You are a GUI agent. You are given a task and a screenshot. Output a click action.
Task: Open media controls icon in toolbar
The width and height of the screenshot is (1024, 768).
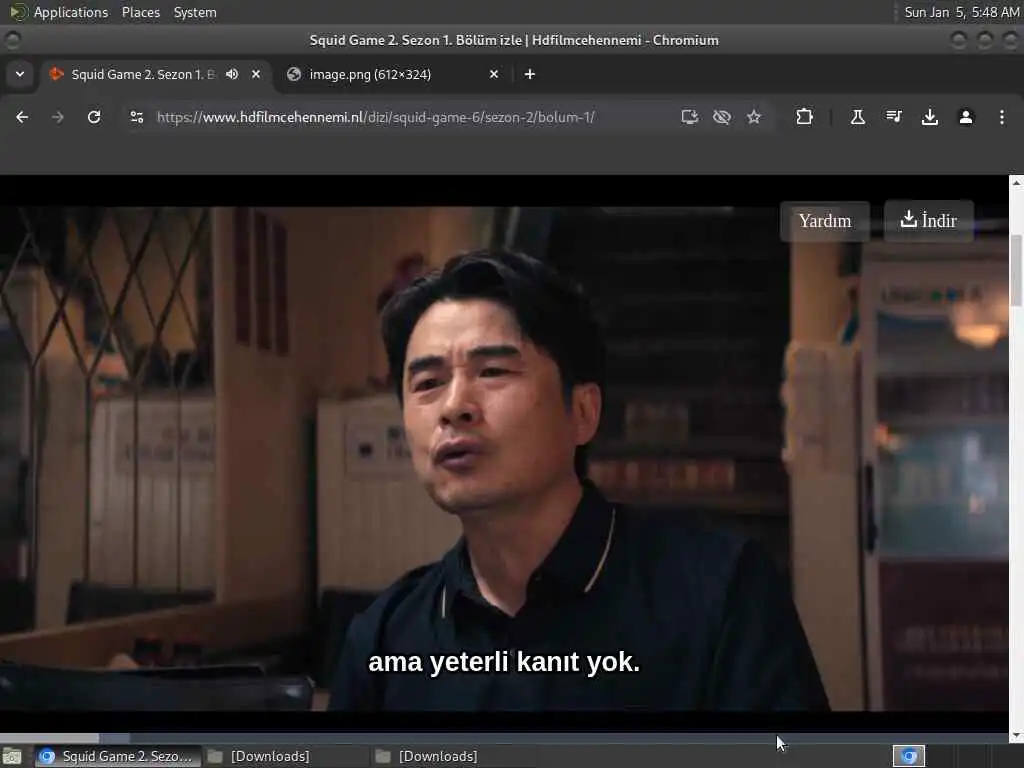pos(893,117)
